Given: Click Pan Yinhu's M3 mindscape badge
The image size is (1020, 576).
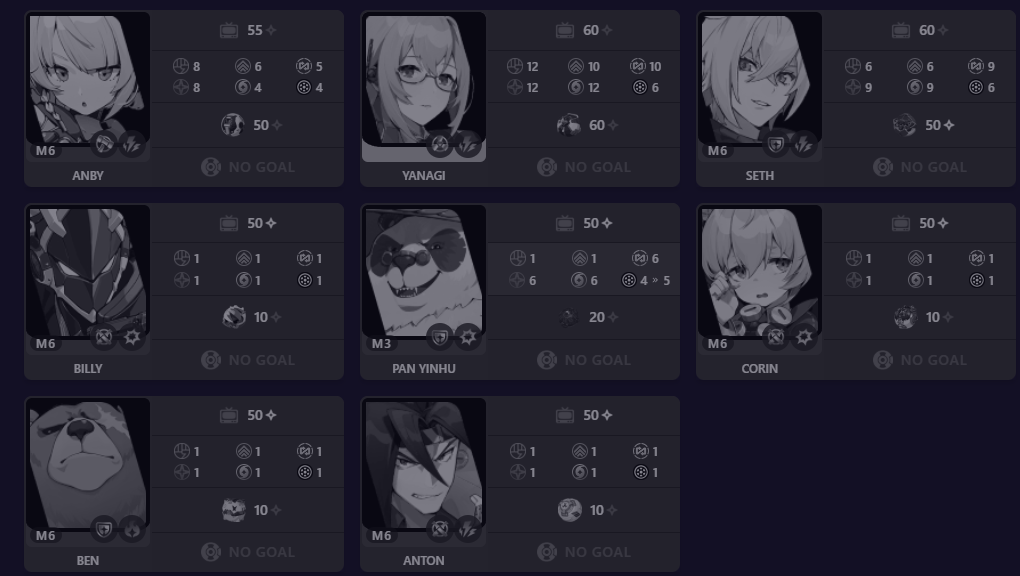Looking at the screenshot, I should [x=381, y=343].
